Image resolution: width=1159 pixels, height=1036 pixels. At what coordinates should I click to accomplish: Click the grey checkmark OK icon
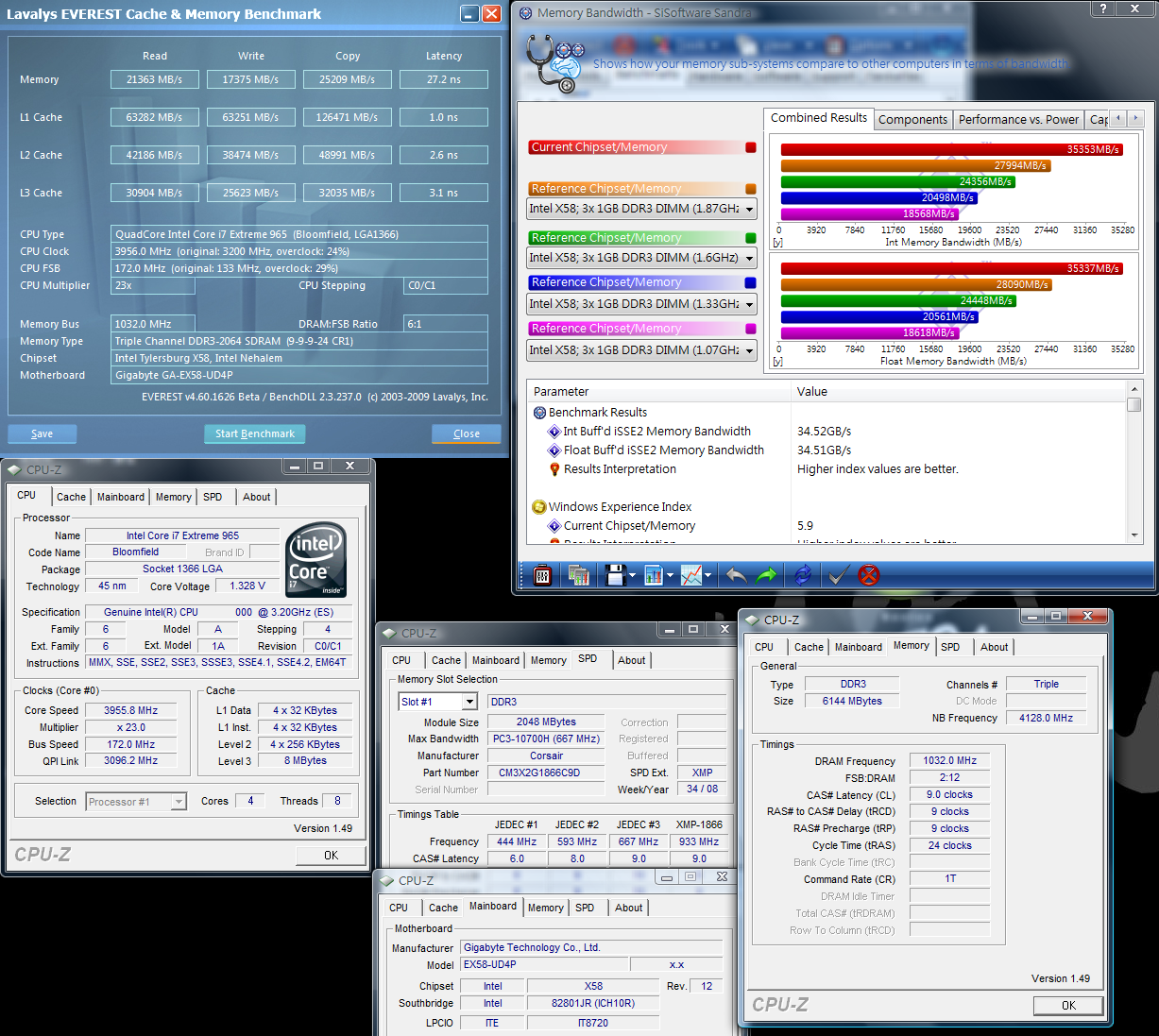(x=838, y=574)
